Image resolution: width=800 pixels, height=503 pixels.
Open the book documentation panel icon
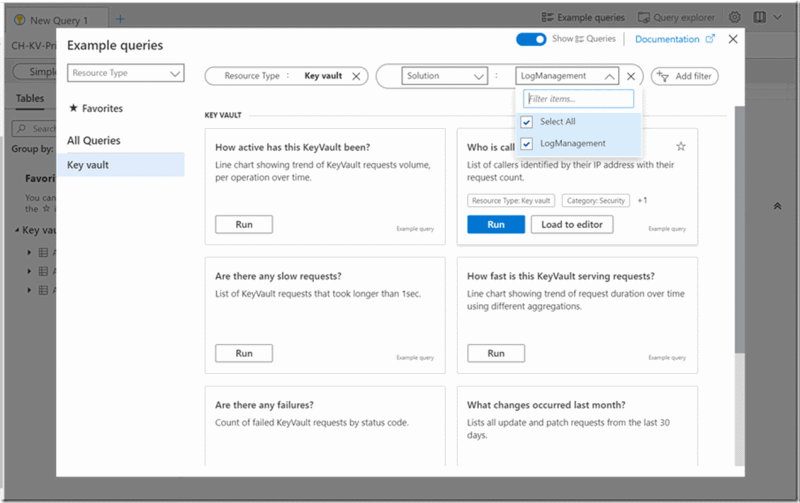coord(761,18)
